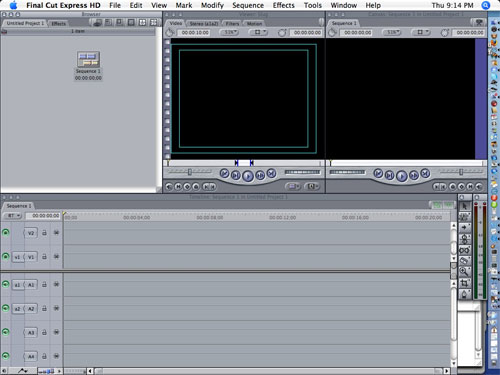Viewport: 500px width, 375px height.
Task: Disable the A4 track audible control
Action: coord(6,356)
